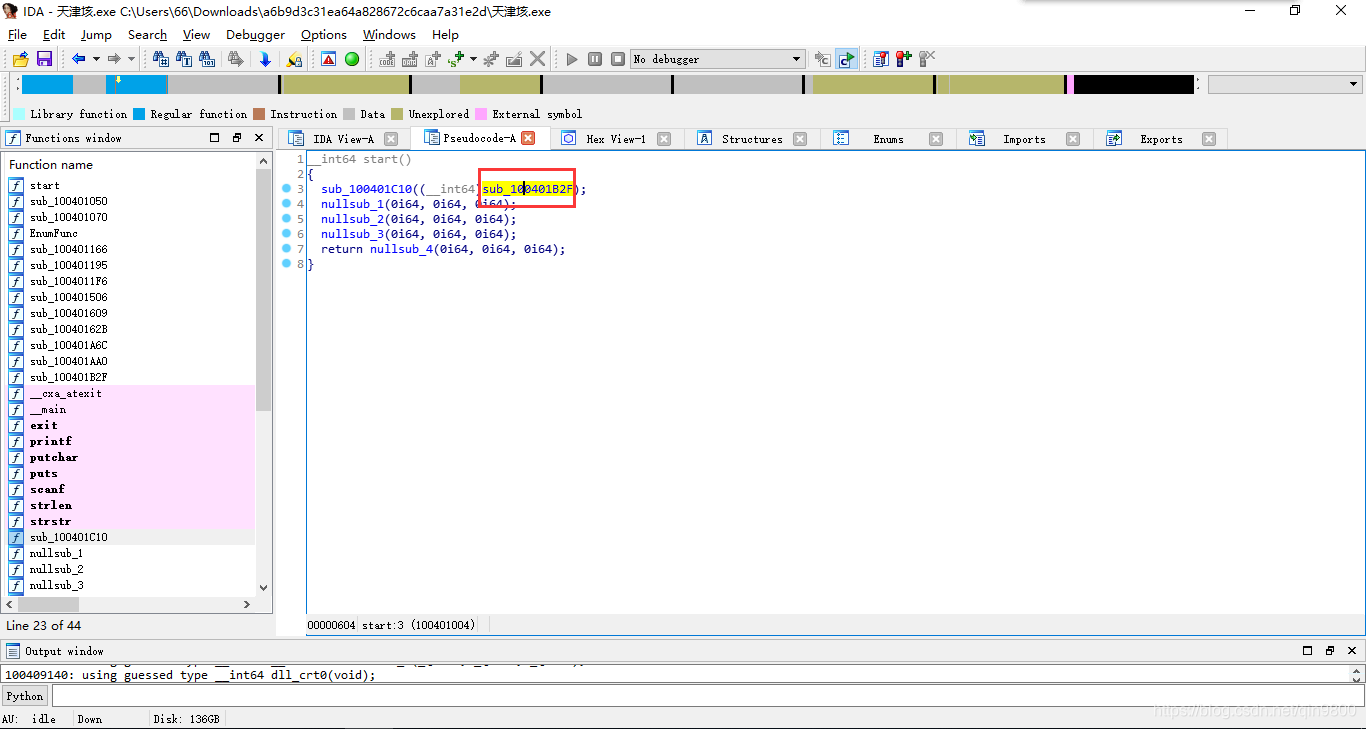Pause the process with the pause button
The image size is (1366, 729).
(x=595, y=59)
